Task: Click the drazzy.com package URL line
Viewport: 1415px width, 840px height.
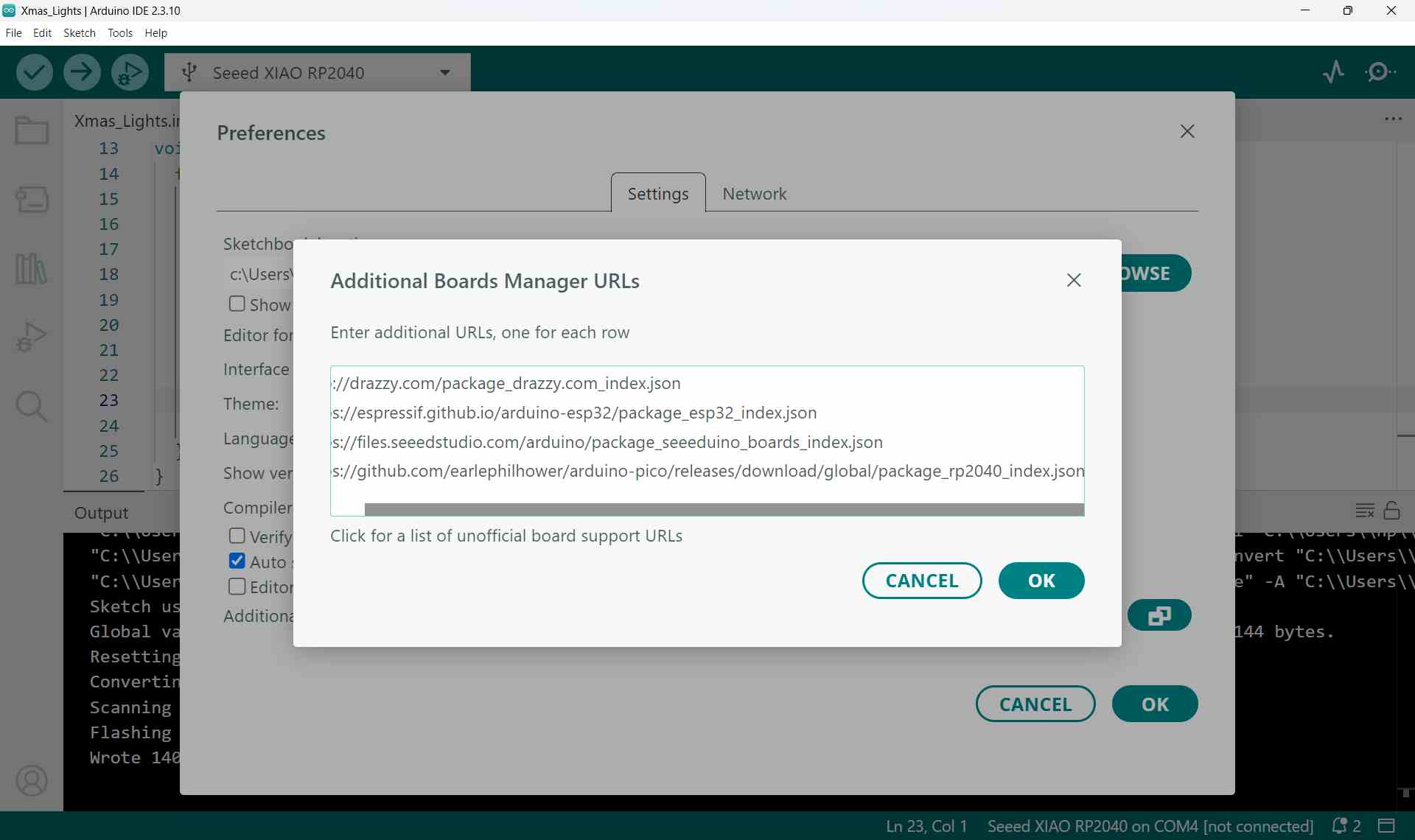Action: tap(506, 383)
